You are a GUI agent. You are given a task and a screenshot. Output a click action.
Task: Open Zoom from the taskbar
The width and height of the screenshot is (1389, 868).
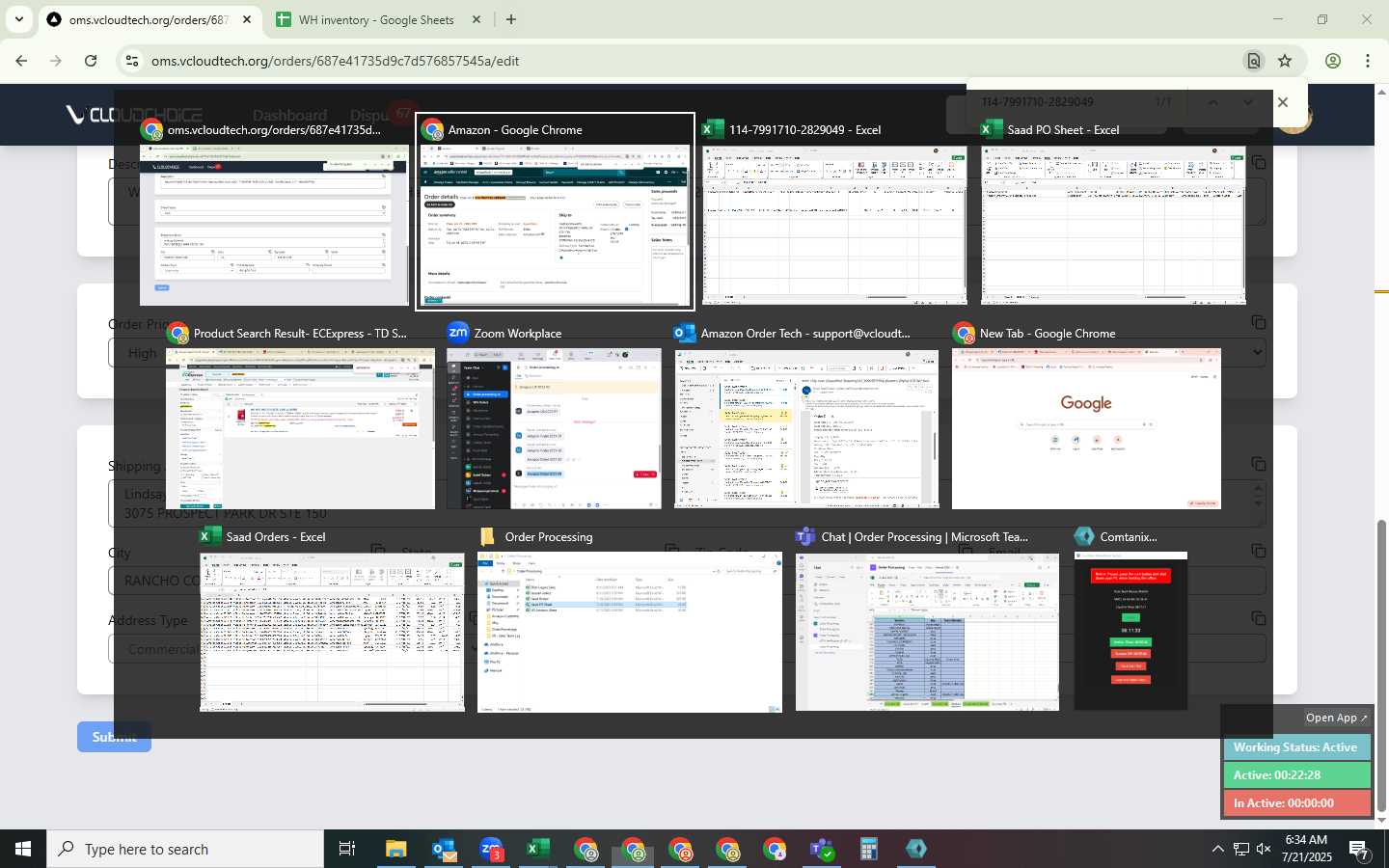coord(491,849)
